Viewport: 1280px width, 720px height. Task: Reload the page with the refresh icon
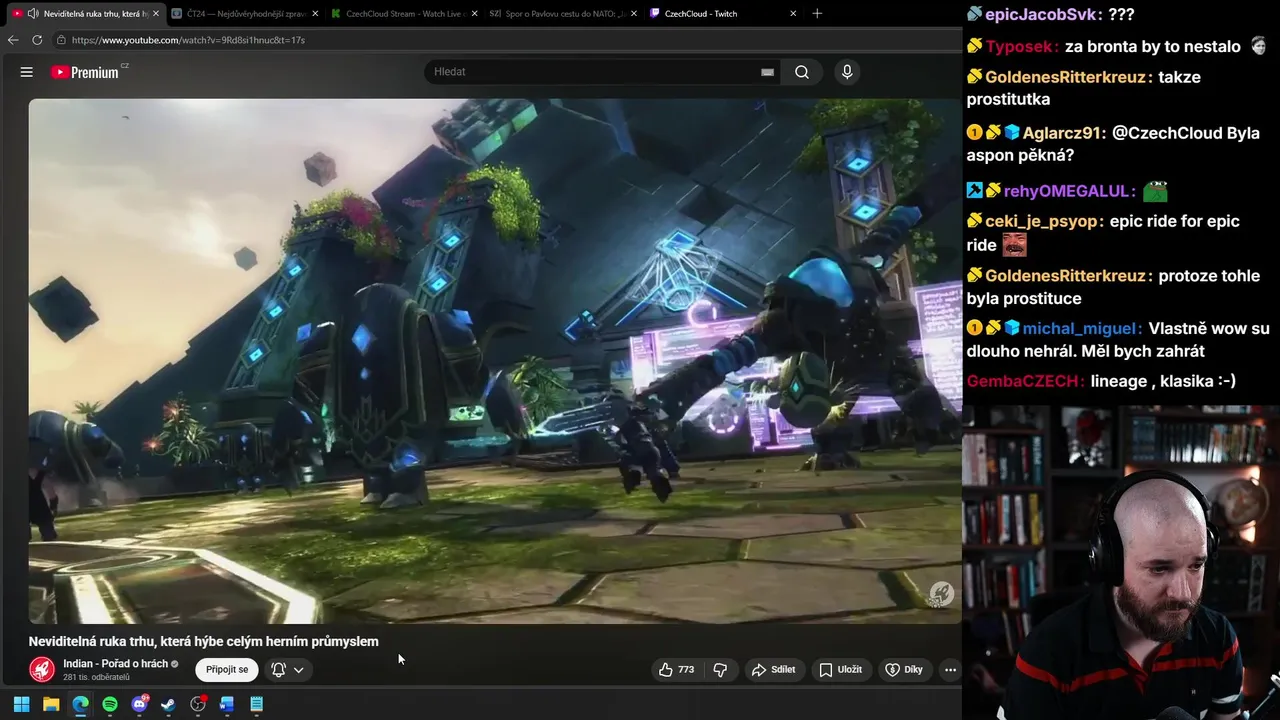[x=37, y=40]
